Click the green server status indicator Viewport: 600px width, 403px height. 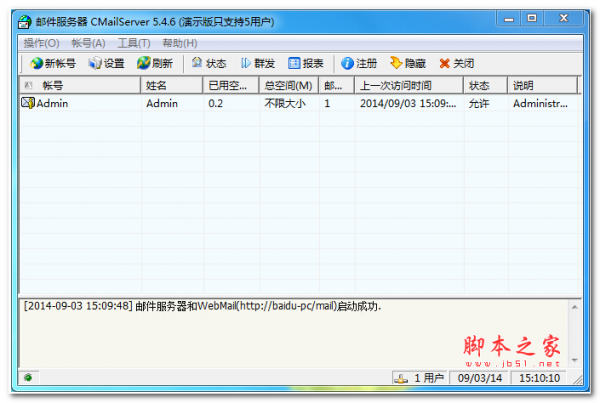[x=28, y=378]
